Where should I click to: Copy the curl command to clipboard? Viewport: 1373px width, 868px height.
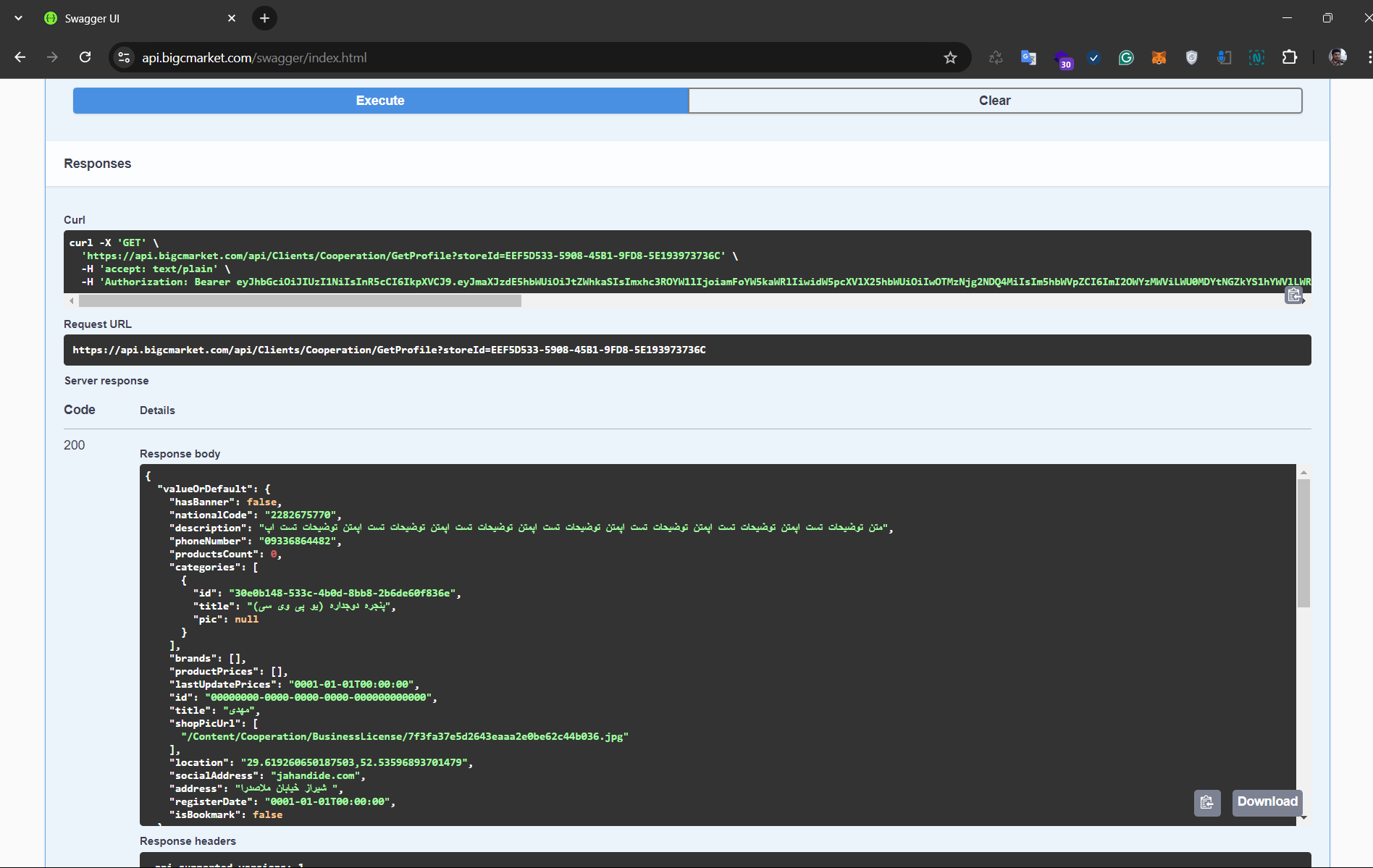click(x=1293, y=295)
